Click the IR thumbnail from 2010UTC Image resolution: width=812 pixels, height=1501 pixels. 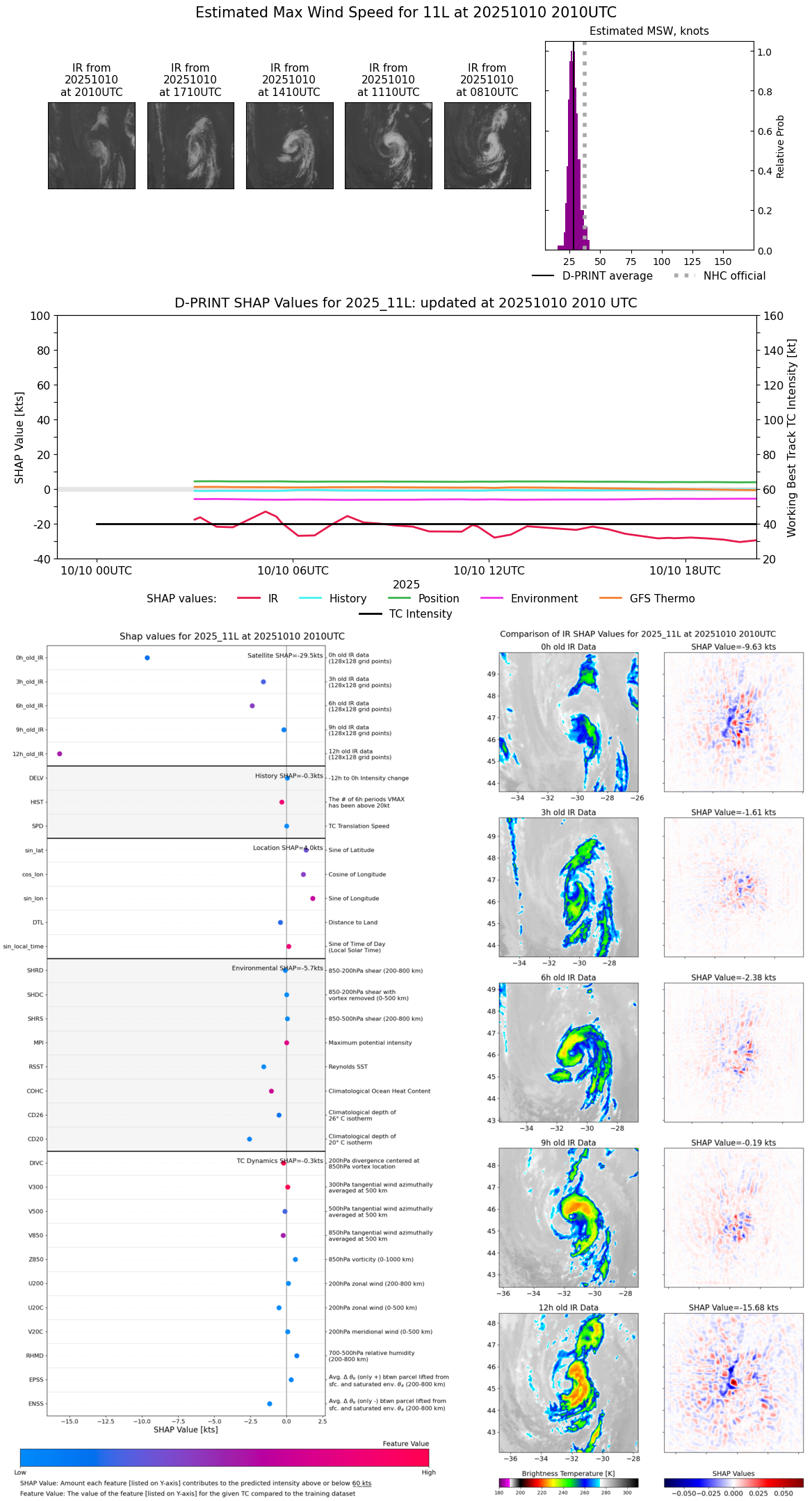(91, 145)
